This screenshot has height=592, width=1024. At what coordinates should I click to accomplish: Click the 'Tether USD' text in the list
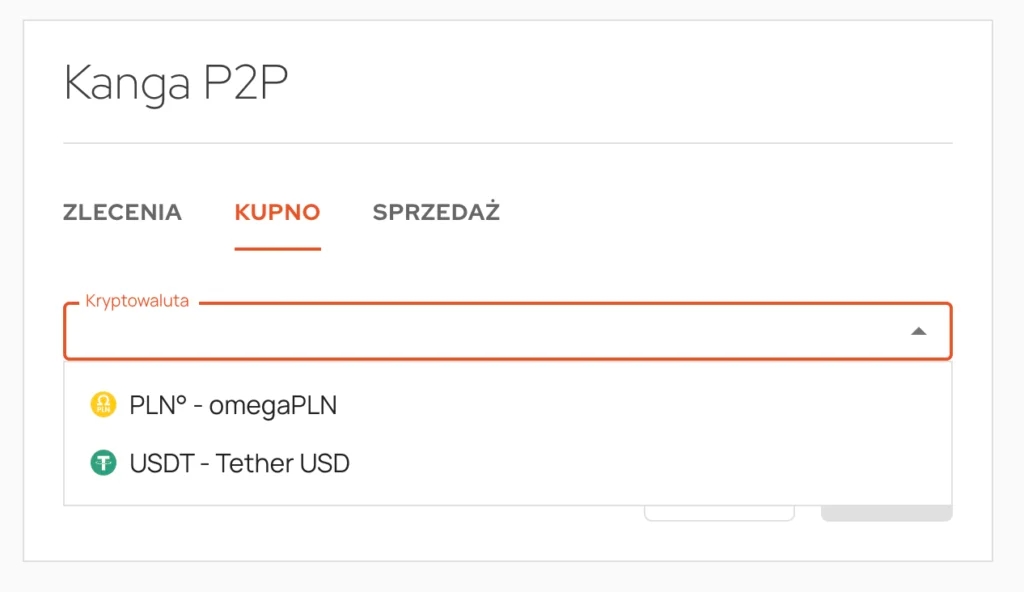283,463
